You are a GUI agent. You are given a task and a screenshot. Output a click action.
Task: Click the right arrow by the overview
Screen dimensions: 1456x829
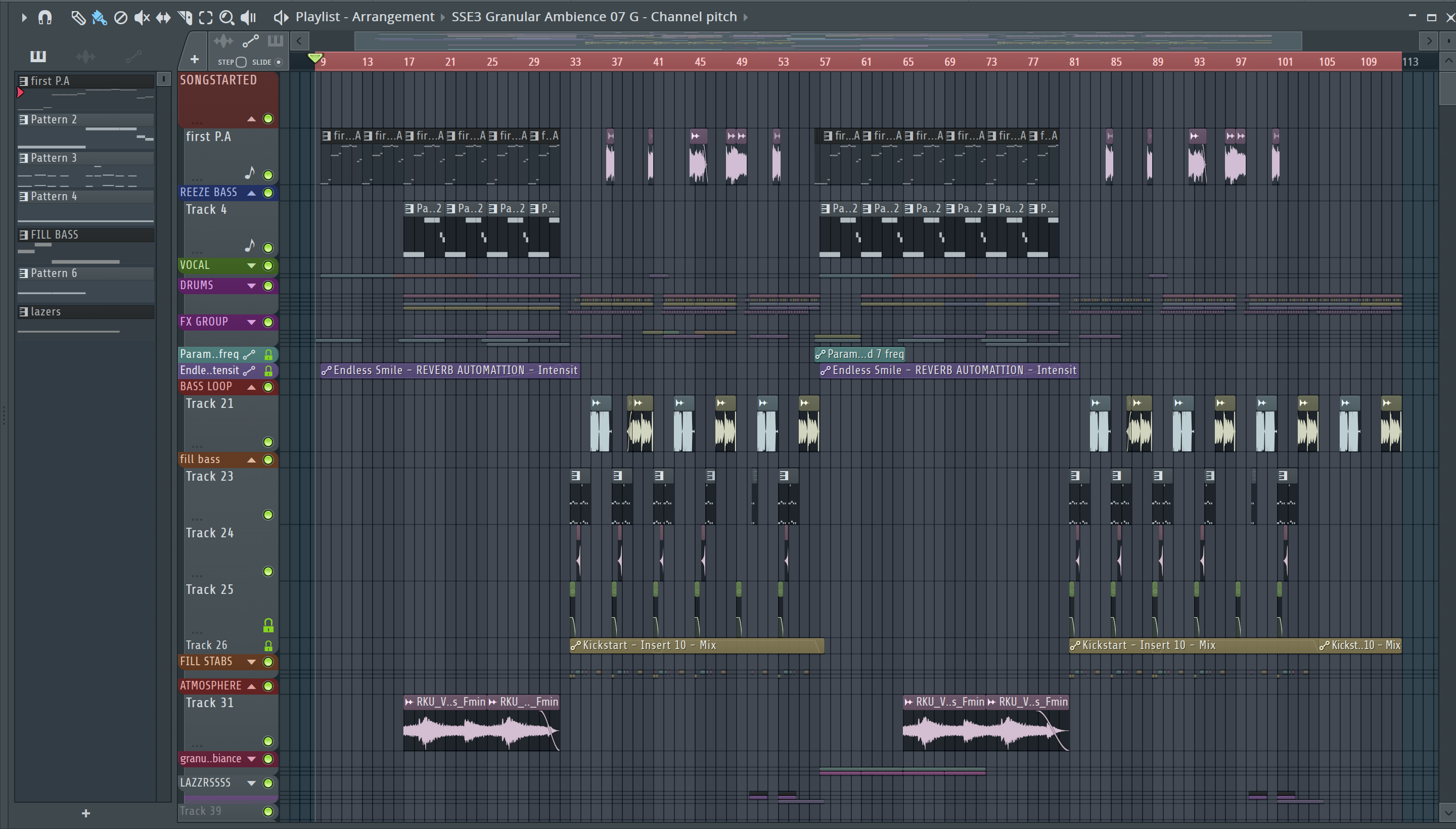pyautogui.click(x=1429, y=41)
